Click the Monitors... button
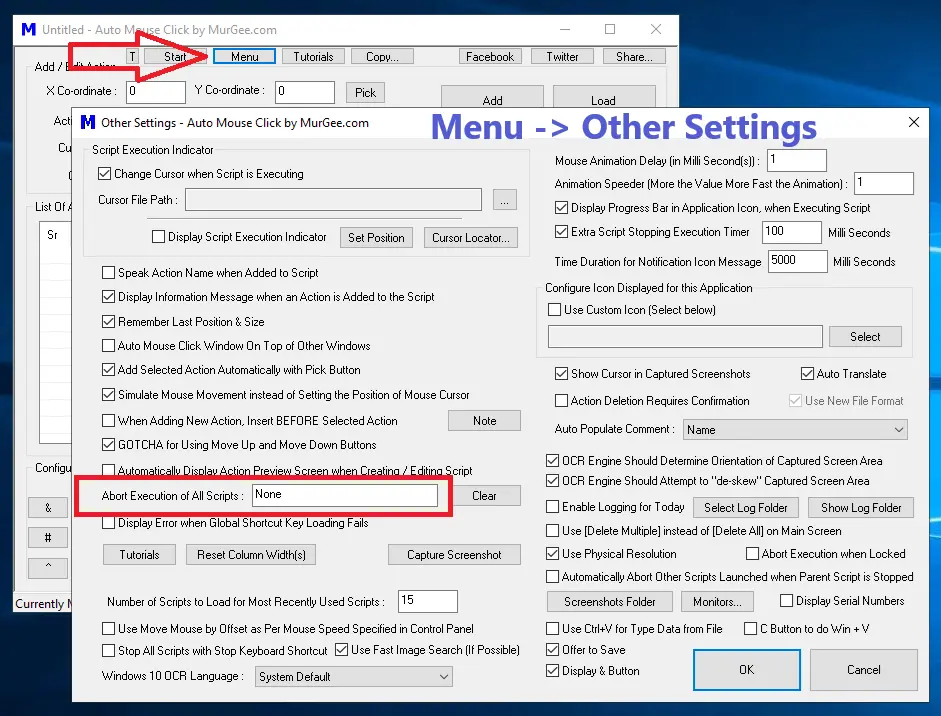Image resolution: width=941 pixels, height=716 pixels. coord(717,601)
